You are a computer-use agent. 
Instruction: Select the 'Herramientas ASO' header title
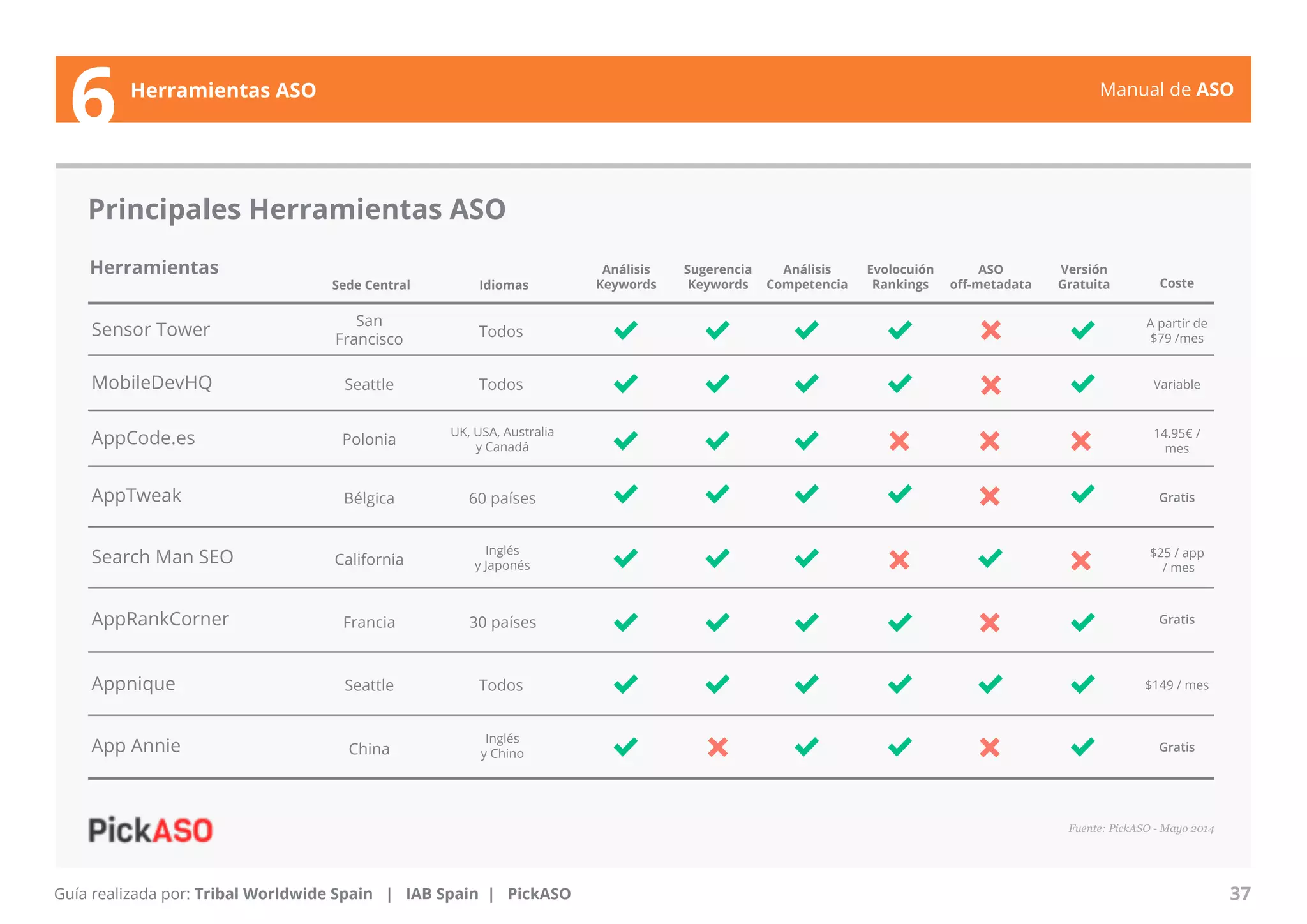223,90
